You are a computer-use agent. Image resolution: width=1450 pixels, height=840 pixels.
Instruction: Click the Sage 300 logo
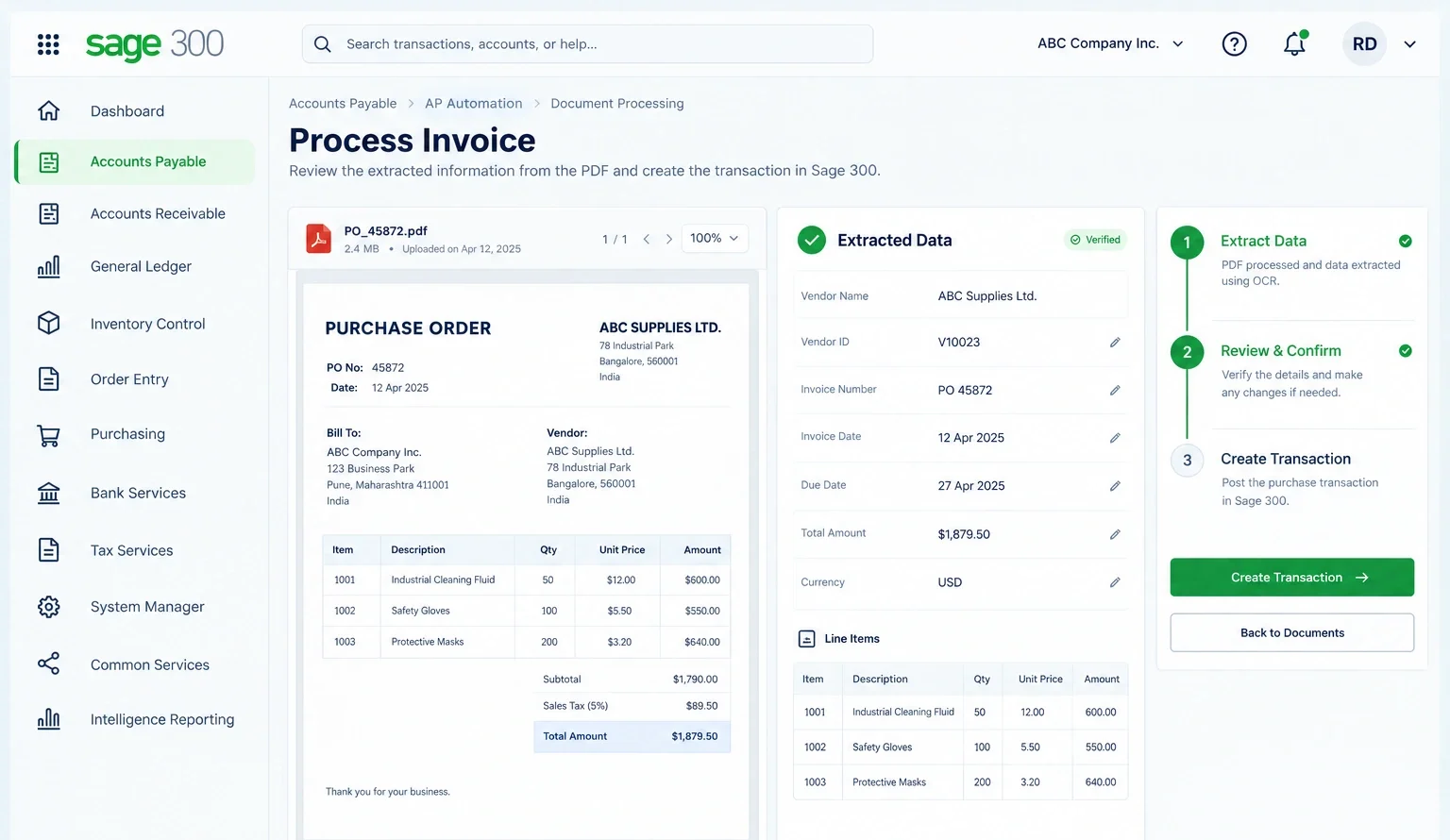pos(155,44)
